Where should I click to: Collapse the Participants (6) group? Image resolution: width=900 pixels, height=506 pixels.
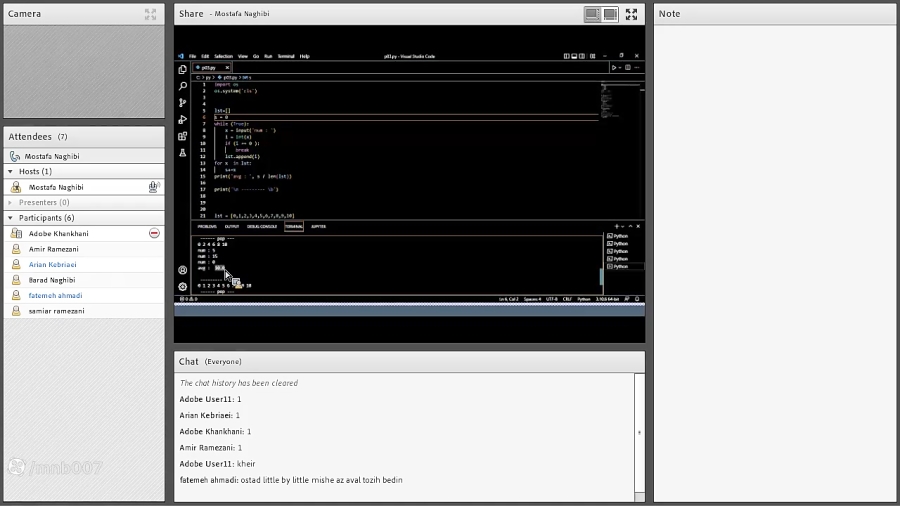click(x=11, y=218)
